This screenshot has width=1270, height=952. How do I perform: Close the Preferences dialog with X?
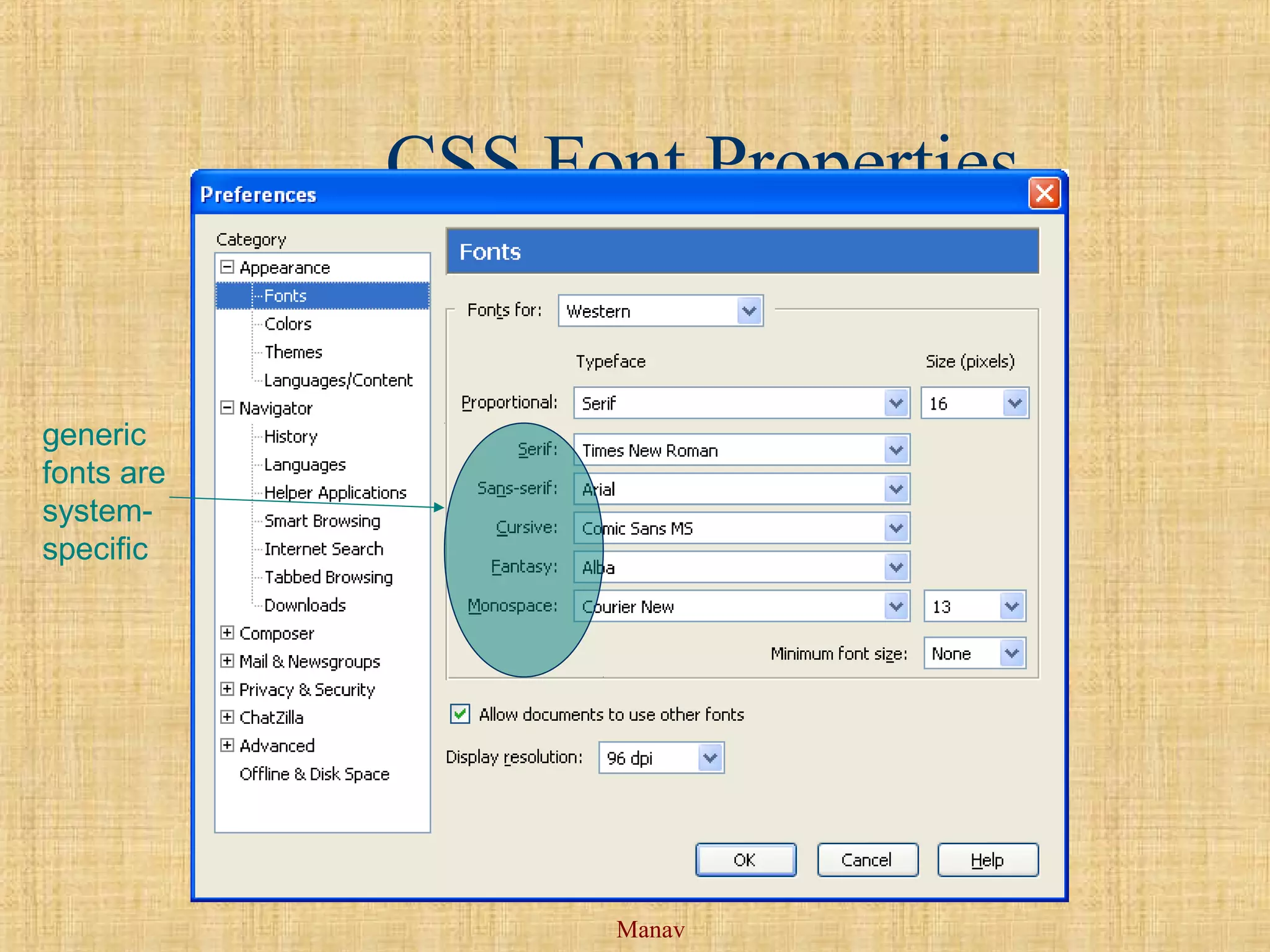tap(1044, 194)
